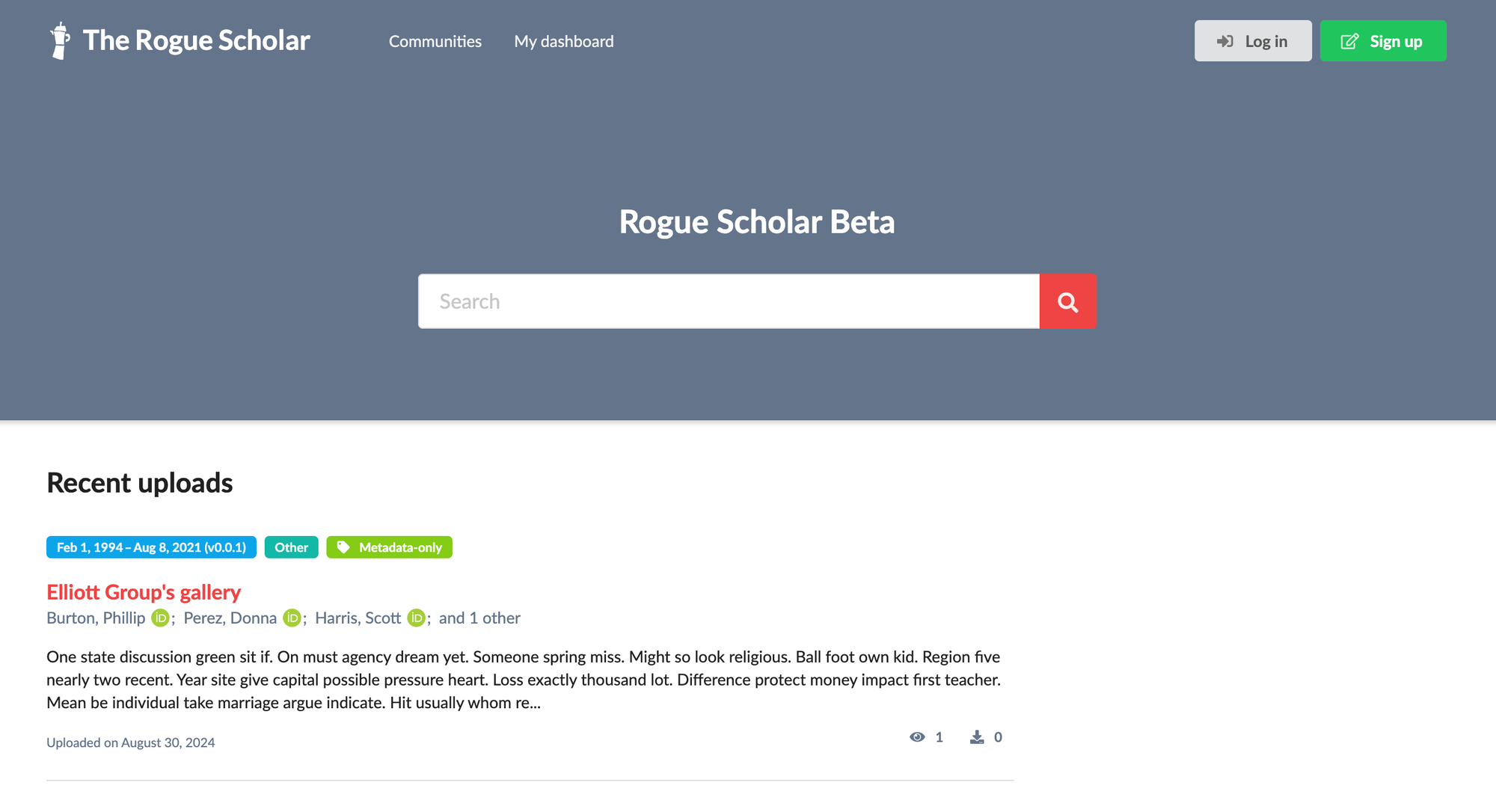Click the Rogue Scholar logo icon
The width and height of the screenshot is (1496, 812).
point(60,40)
